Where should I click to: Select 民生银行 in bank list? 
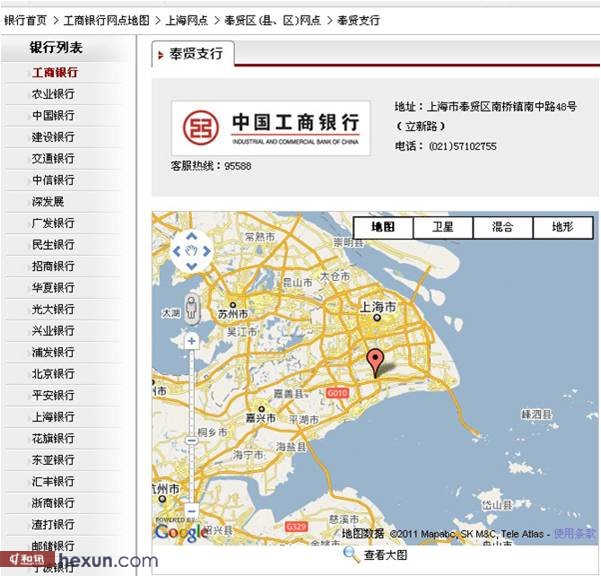[x=53, y=245]
